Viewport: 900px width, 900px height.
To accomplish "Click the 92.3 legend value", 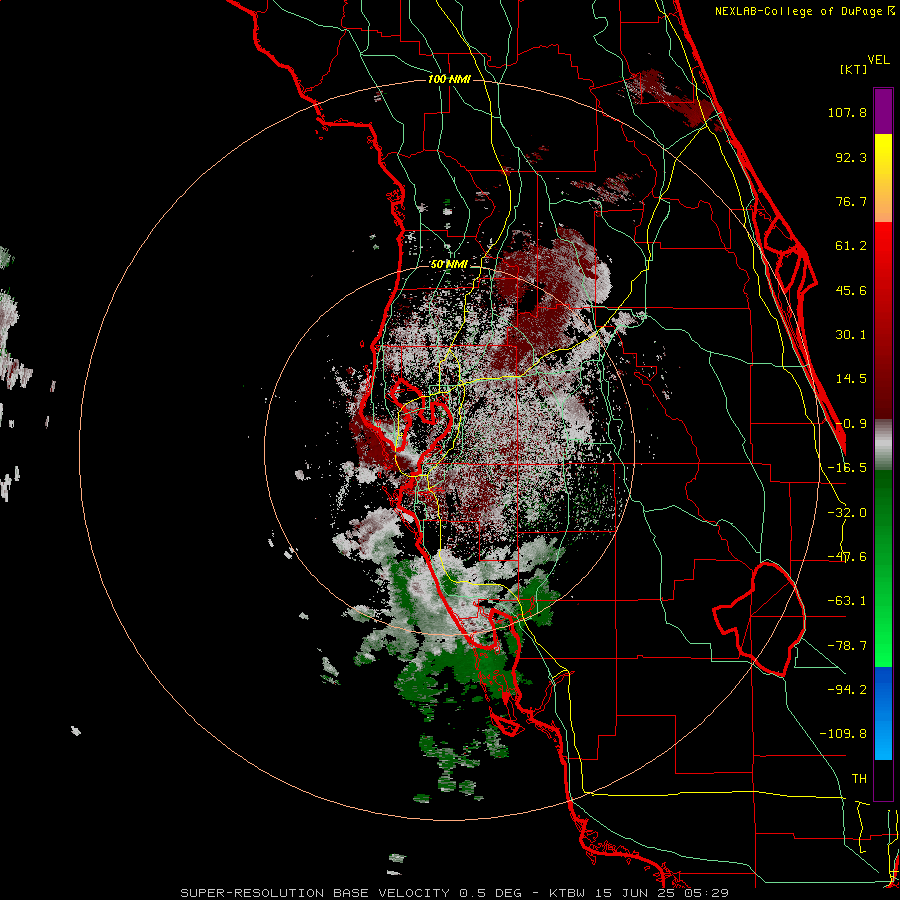I will point(851,157).
